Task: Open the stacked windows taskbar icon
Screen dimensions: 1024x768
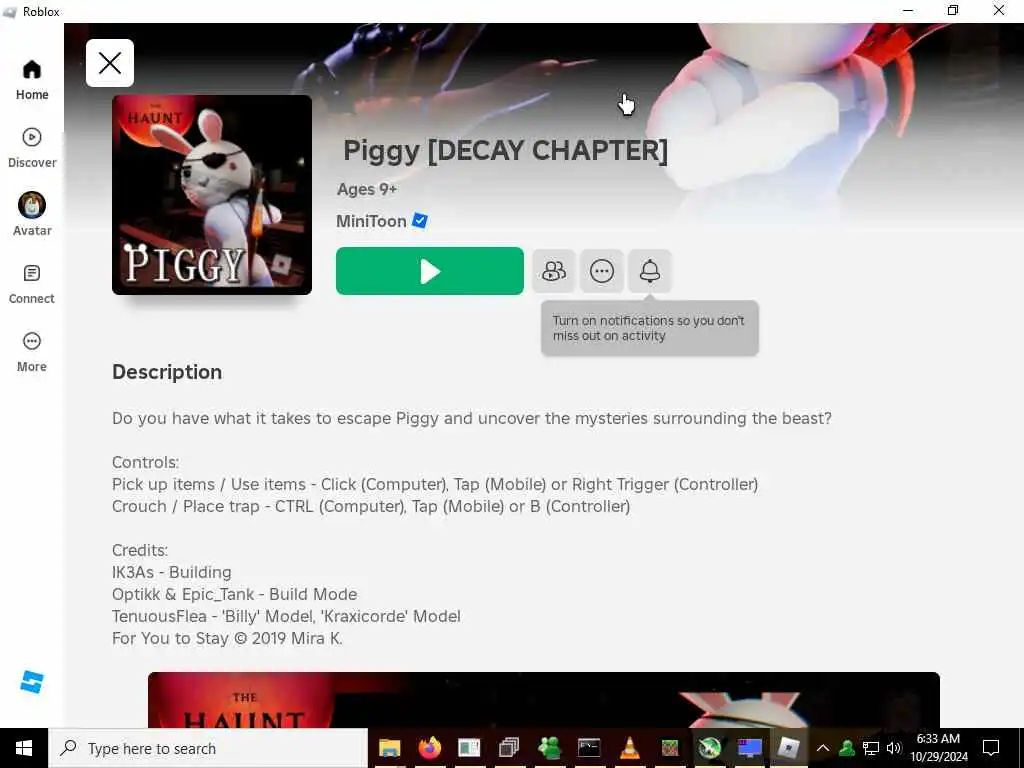Action: tap(509, 748)
